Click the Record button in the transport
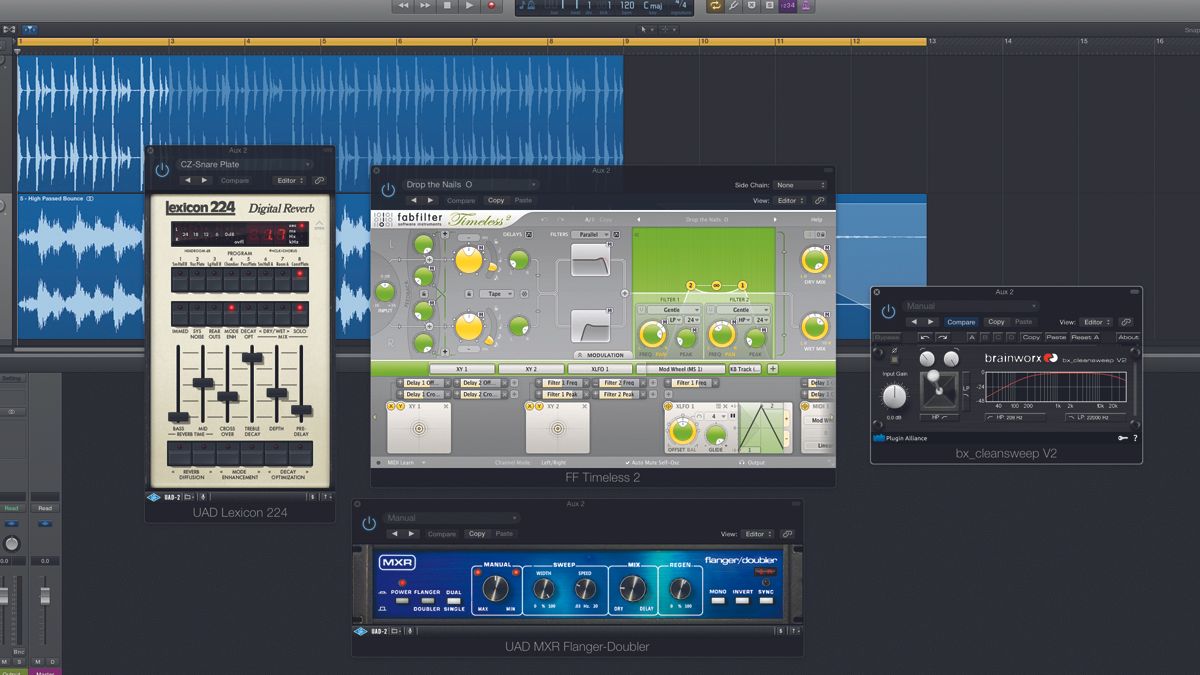 point(491,5)
